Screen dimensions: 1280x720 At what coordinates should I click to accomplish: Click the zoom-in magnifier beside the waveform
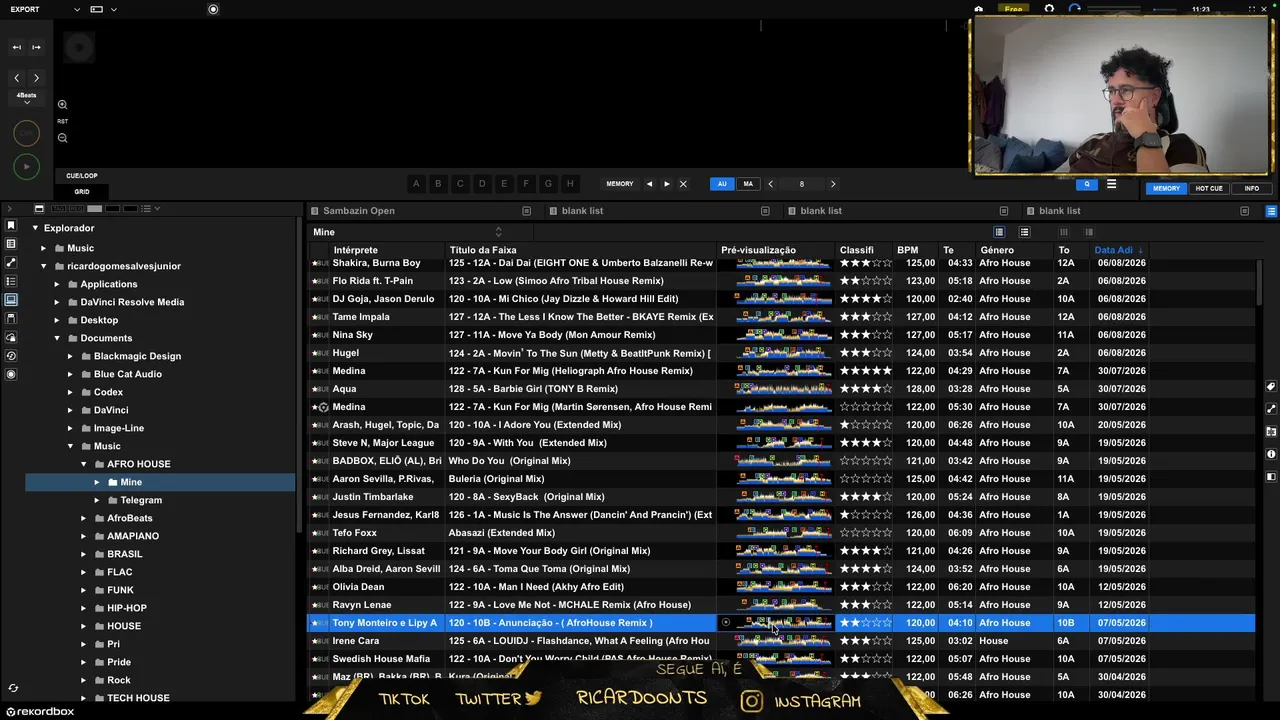point(62,105)
